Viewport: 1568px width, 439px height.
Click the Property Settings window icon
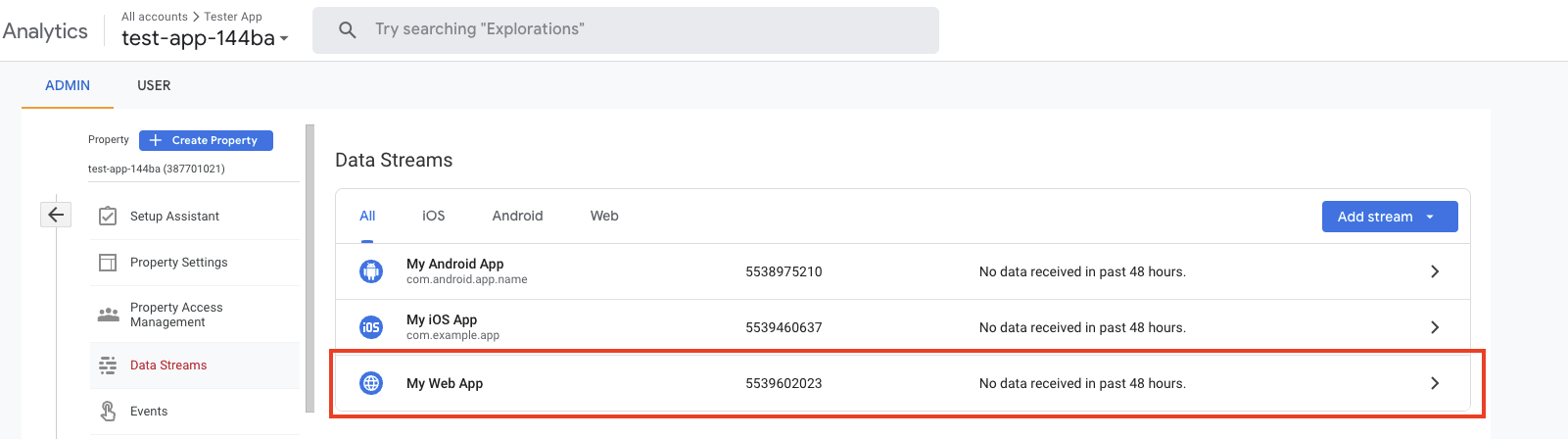point(108,263)
